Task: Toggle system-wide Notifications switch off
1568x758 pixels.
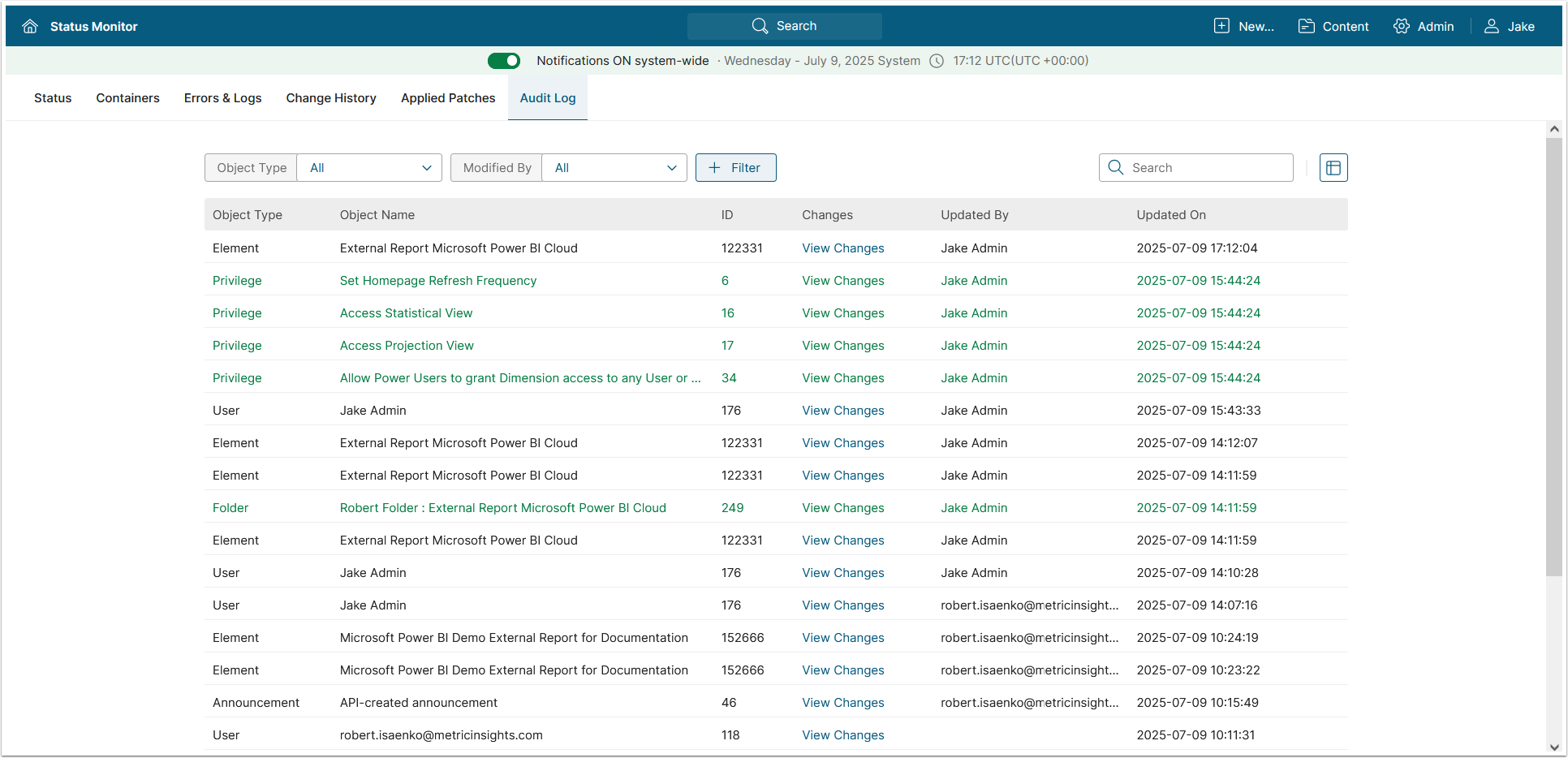Action: tap(504, 61)
